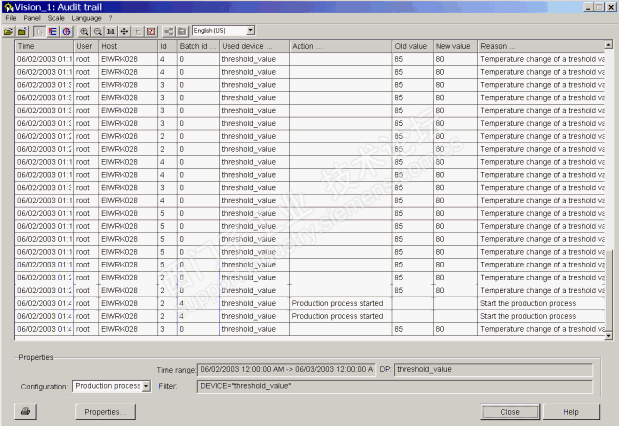
Task: Open the File menu
Action: (x=11, y=18)
